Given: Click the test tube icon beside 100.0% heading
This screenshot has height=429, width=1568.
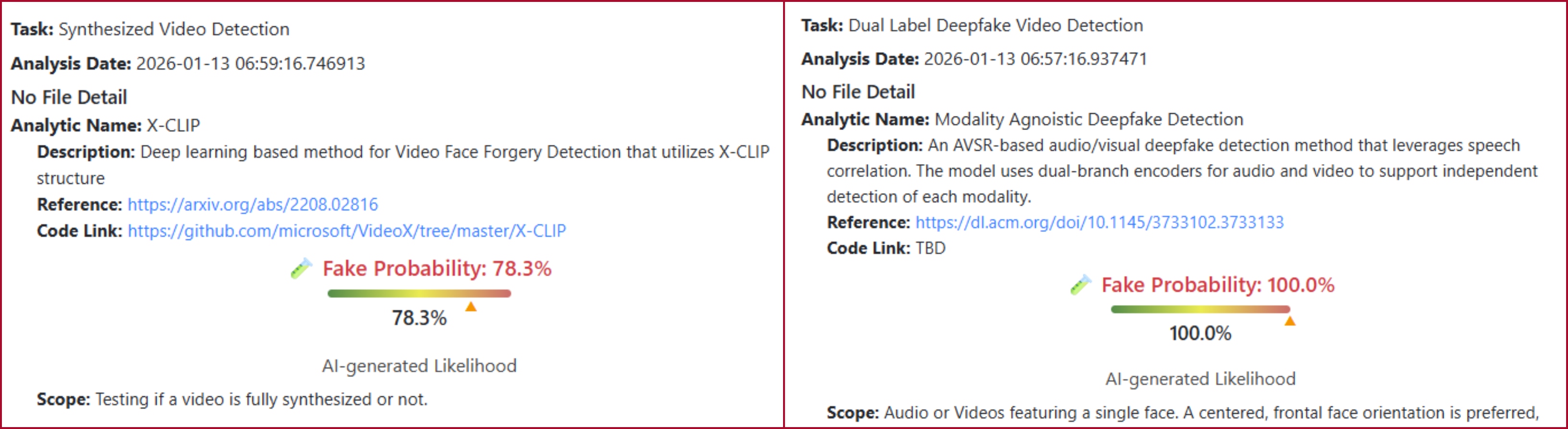Looking at the screenshot, I should pyautogui.click(x=1080, y=285).
